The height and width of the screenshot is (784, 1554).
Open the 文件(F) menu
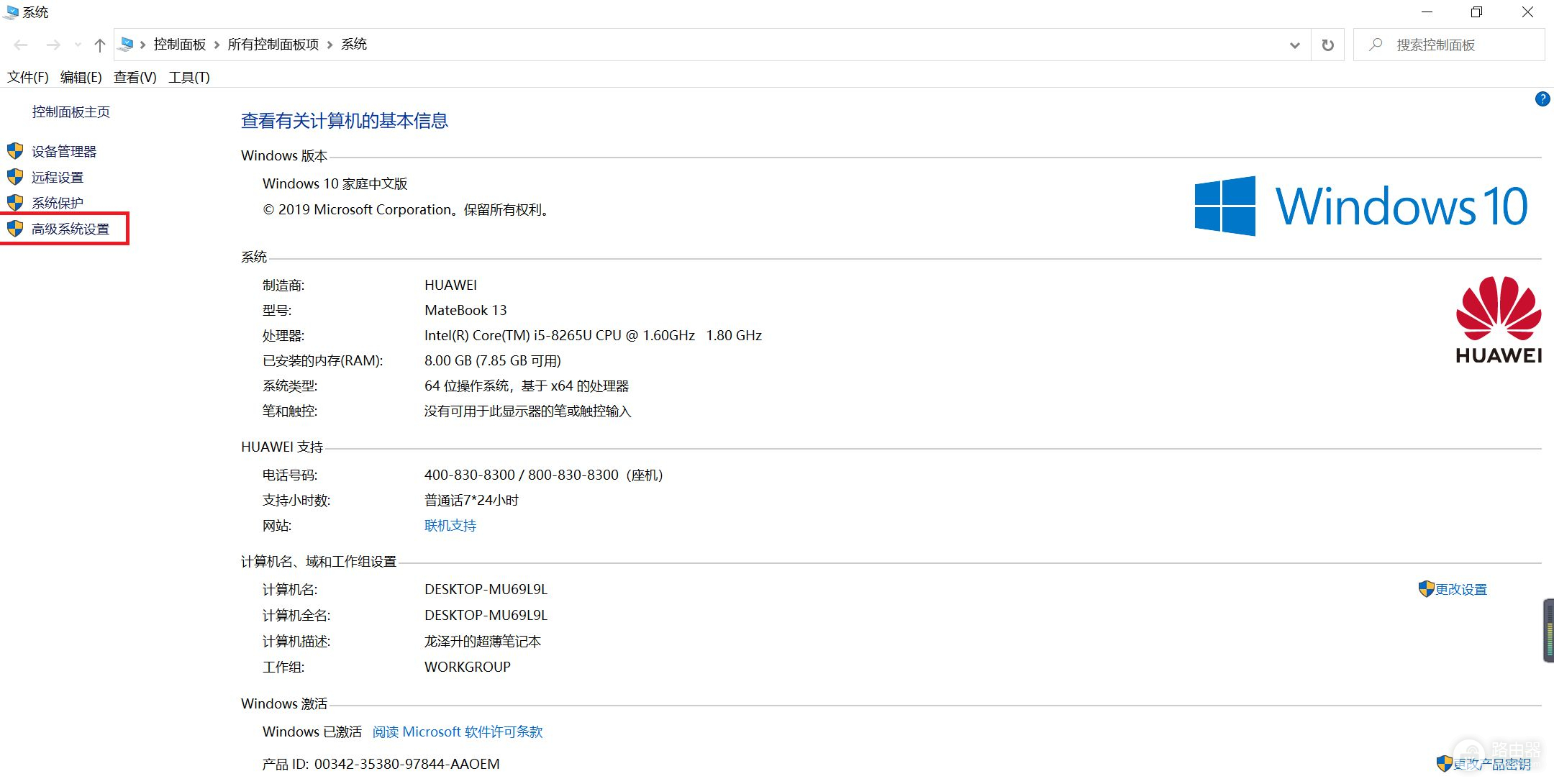tap(27, 77)
